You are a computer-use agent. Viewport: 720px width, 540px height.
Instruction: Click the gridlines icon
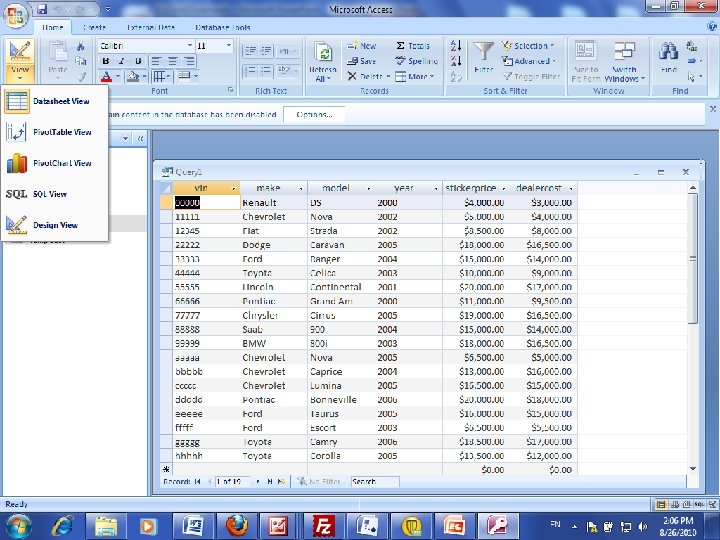point(159,76)
